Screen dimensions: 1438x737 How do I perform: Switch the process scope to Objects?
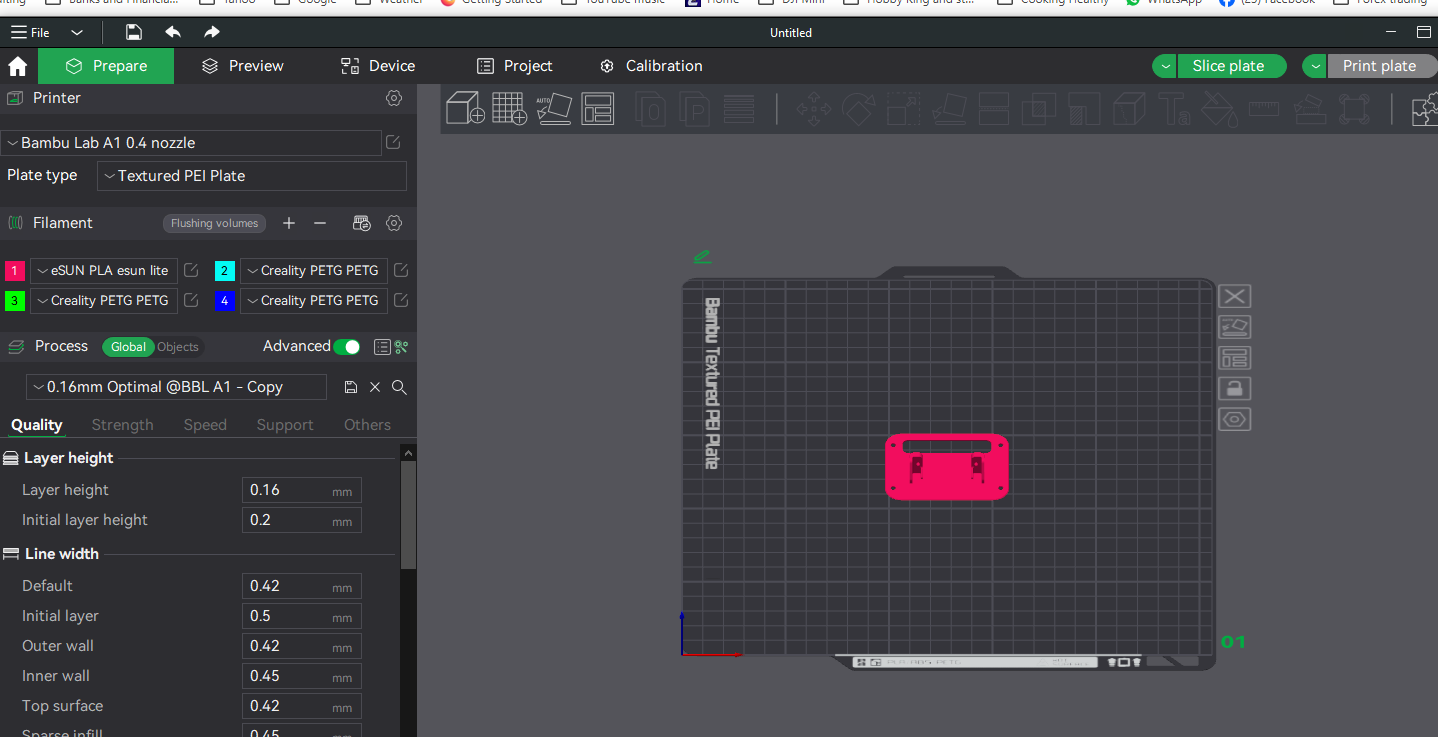point(178,347)
